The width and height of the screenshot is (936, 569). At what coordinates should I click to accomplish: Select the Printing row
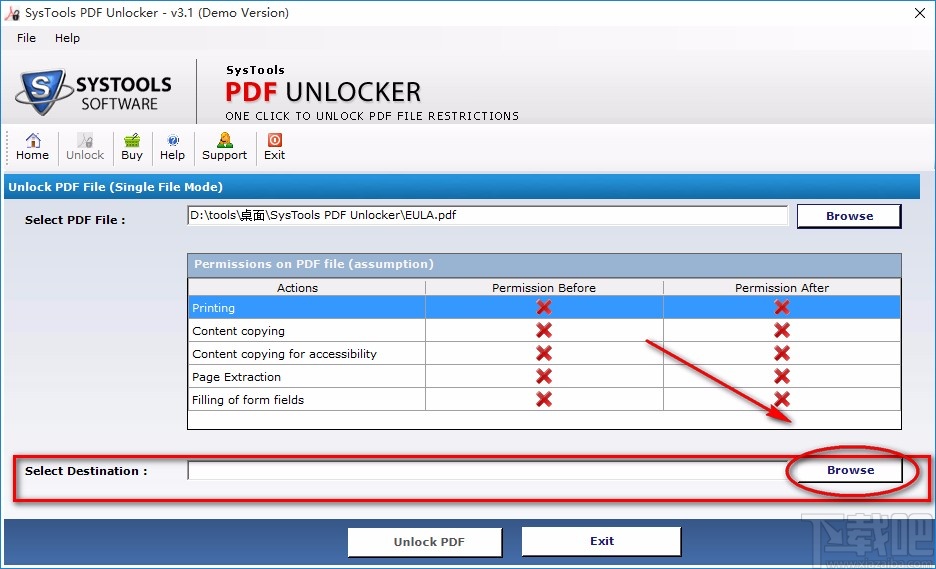[x=544, y=307]
